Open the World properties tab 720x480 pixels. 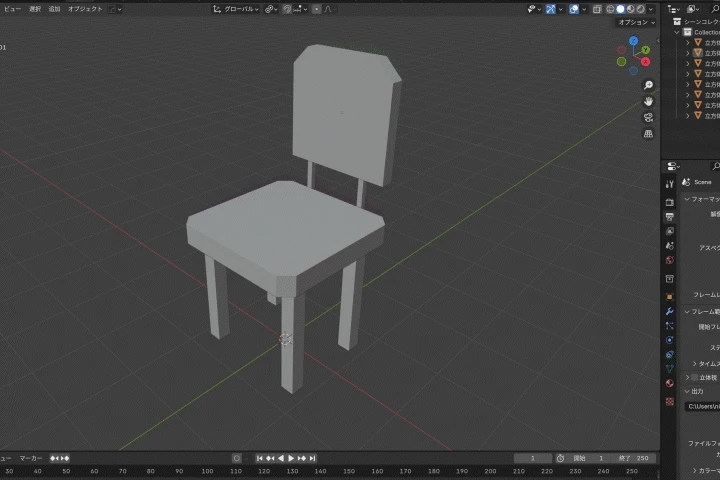click(x=669, y=260)
